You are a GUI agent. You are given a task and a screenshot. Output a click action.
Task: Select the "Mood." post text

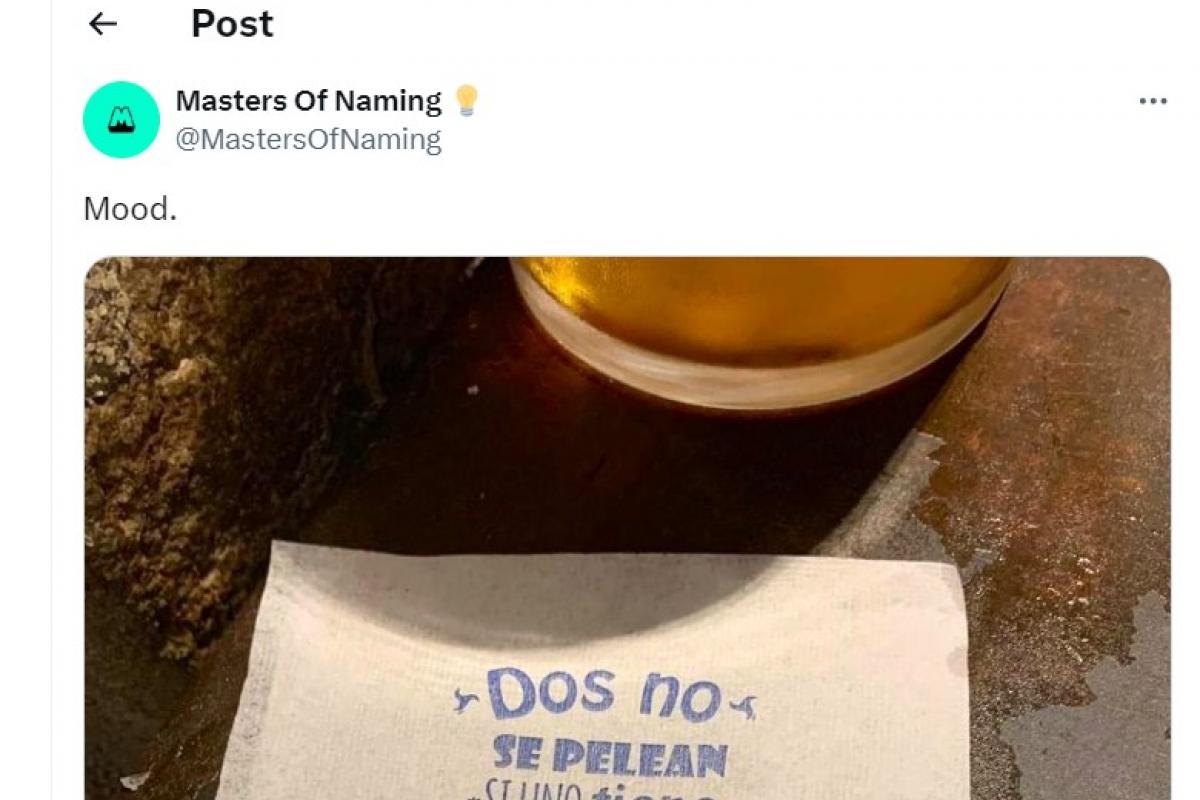pyautogui.click(x=130, y=208)
